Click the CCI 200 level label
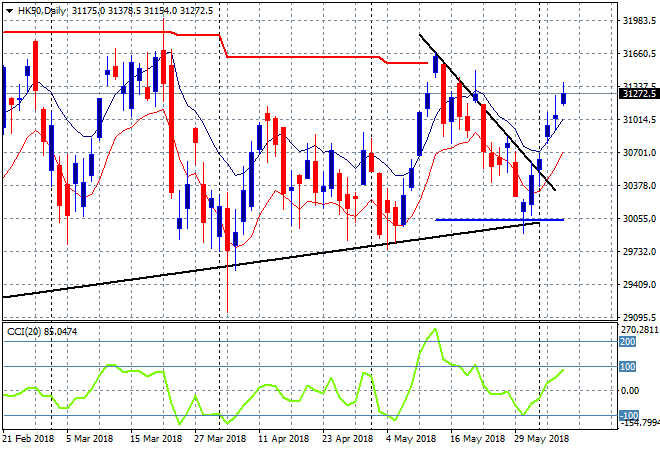The image size is (660, 450). coord(627,342)
